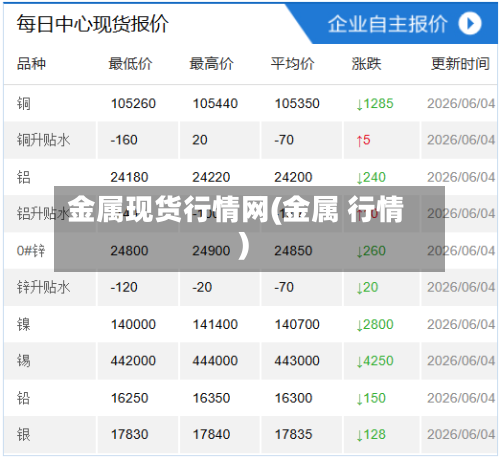
Task: Click the ↑5 change in 铜升贴水 row
Action: click(363, 140)
